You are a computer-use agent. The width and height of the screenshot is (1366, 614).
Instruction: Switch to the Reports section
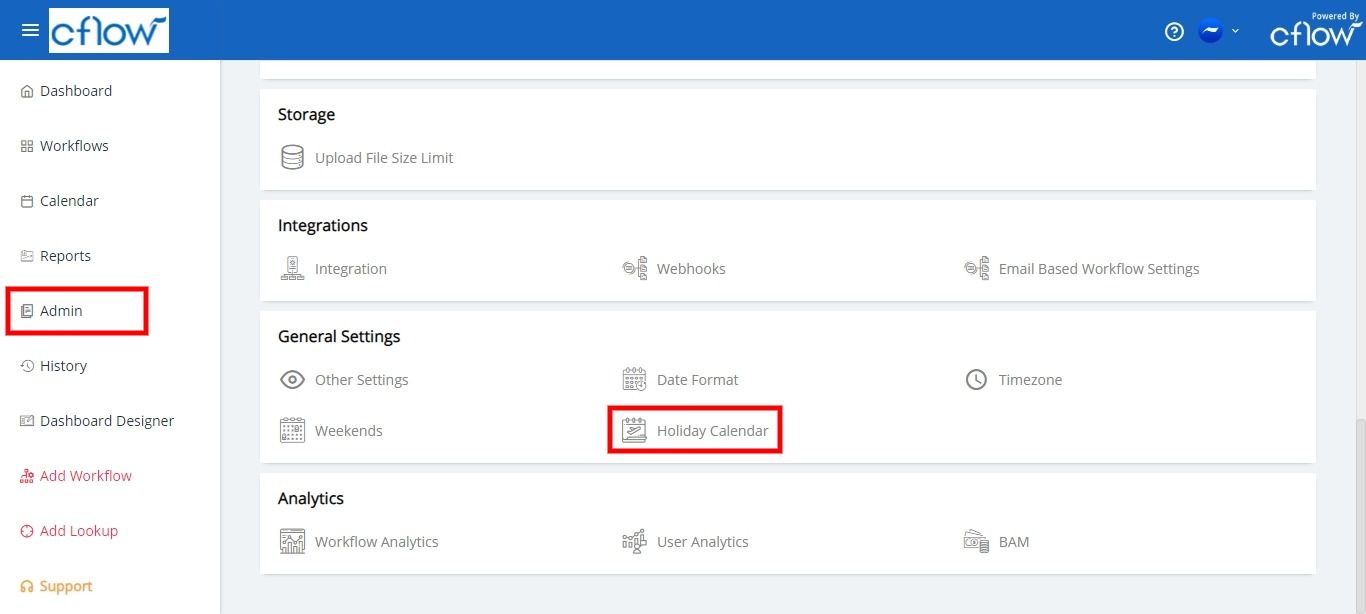click(64, 255)
